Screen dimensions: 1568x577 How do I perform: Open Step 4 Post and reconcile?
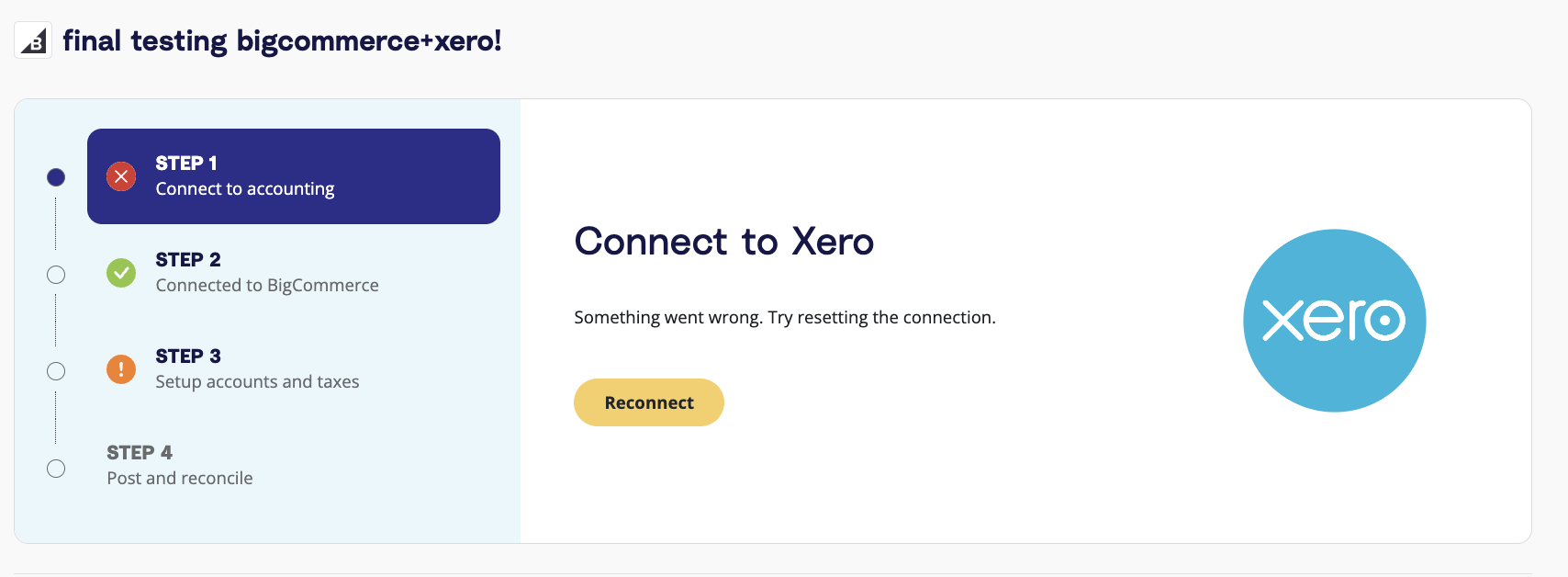[x=294, y=466]
